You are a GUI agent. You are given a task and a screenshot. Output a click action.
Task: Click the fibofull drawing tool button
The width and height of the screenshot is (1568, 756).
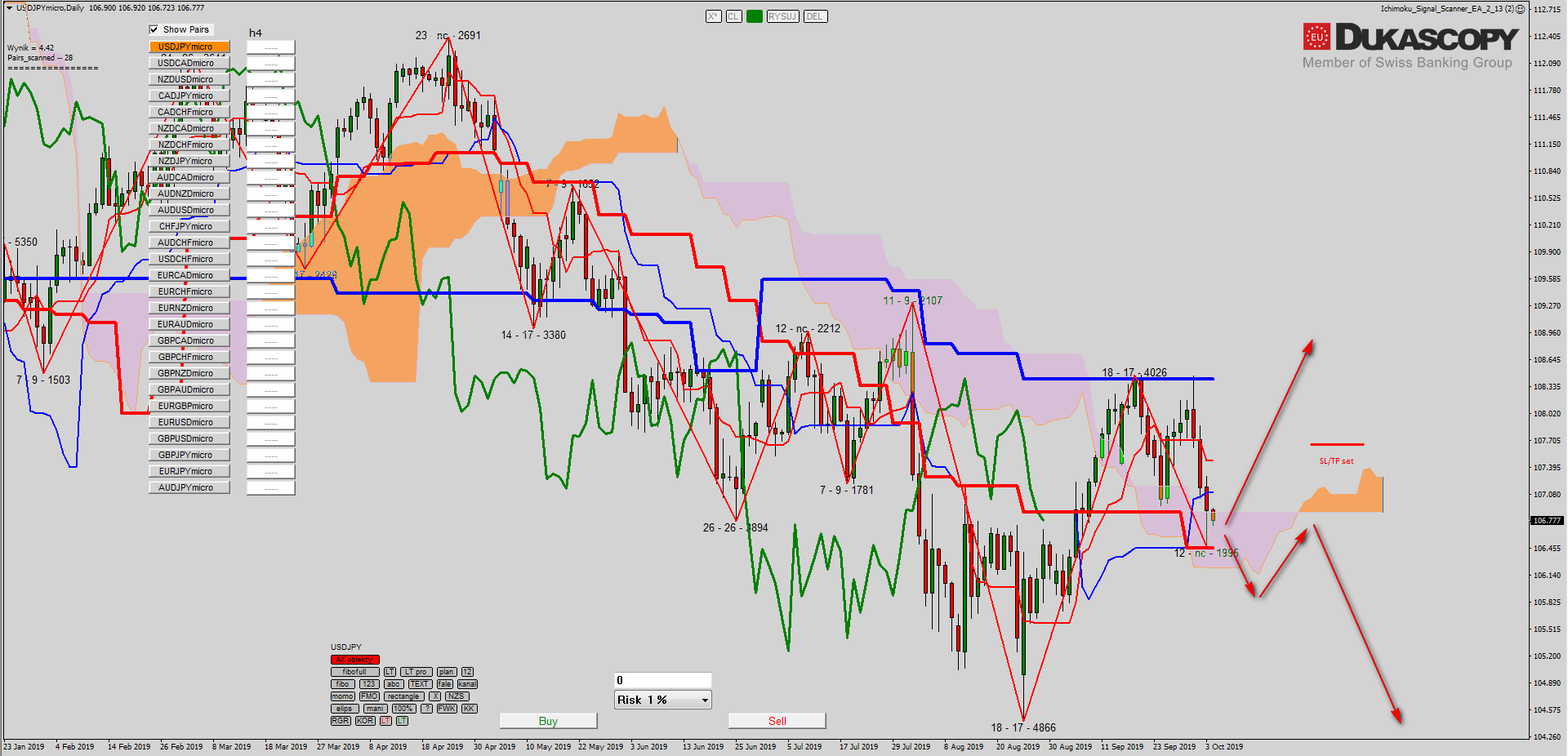[354, 672]
